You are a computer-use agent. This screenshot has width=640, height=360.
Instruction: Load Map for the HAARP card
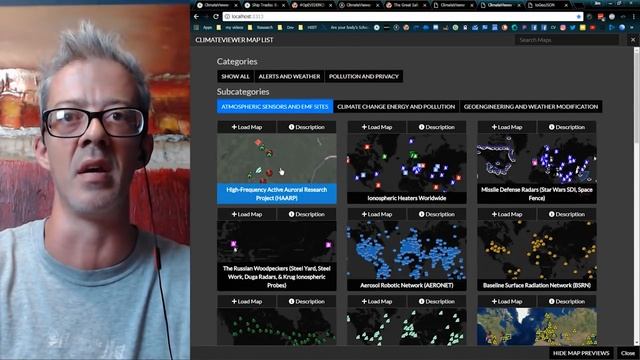coord(247,127)
